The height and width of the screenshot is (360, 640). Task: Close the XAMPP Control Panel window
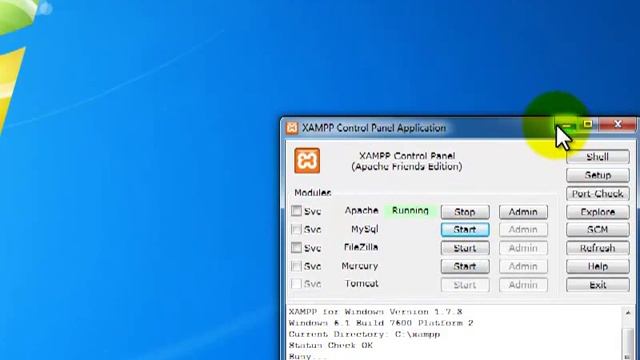coord(618,124)
